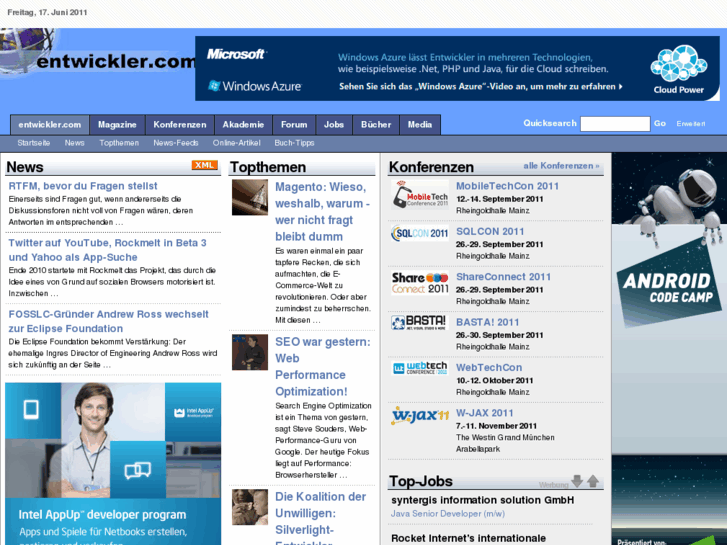The width and height of the screenshot is (727, 545).
Task: Open the MobileTechCon conference logo
Action: (420, 195)
